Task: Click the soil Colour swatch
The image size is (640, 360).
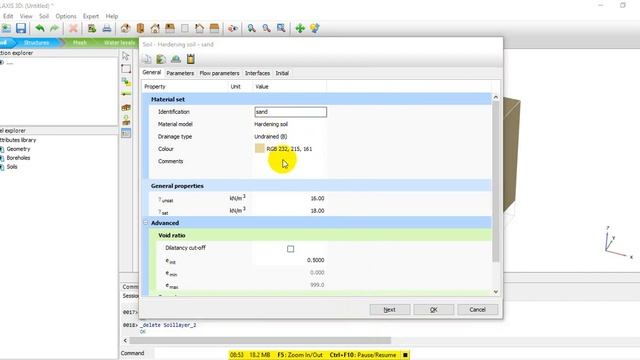Action: [259, 149]
